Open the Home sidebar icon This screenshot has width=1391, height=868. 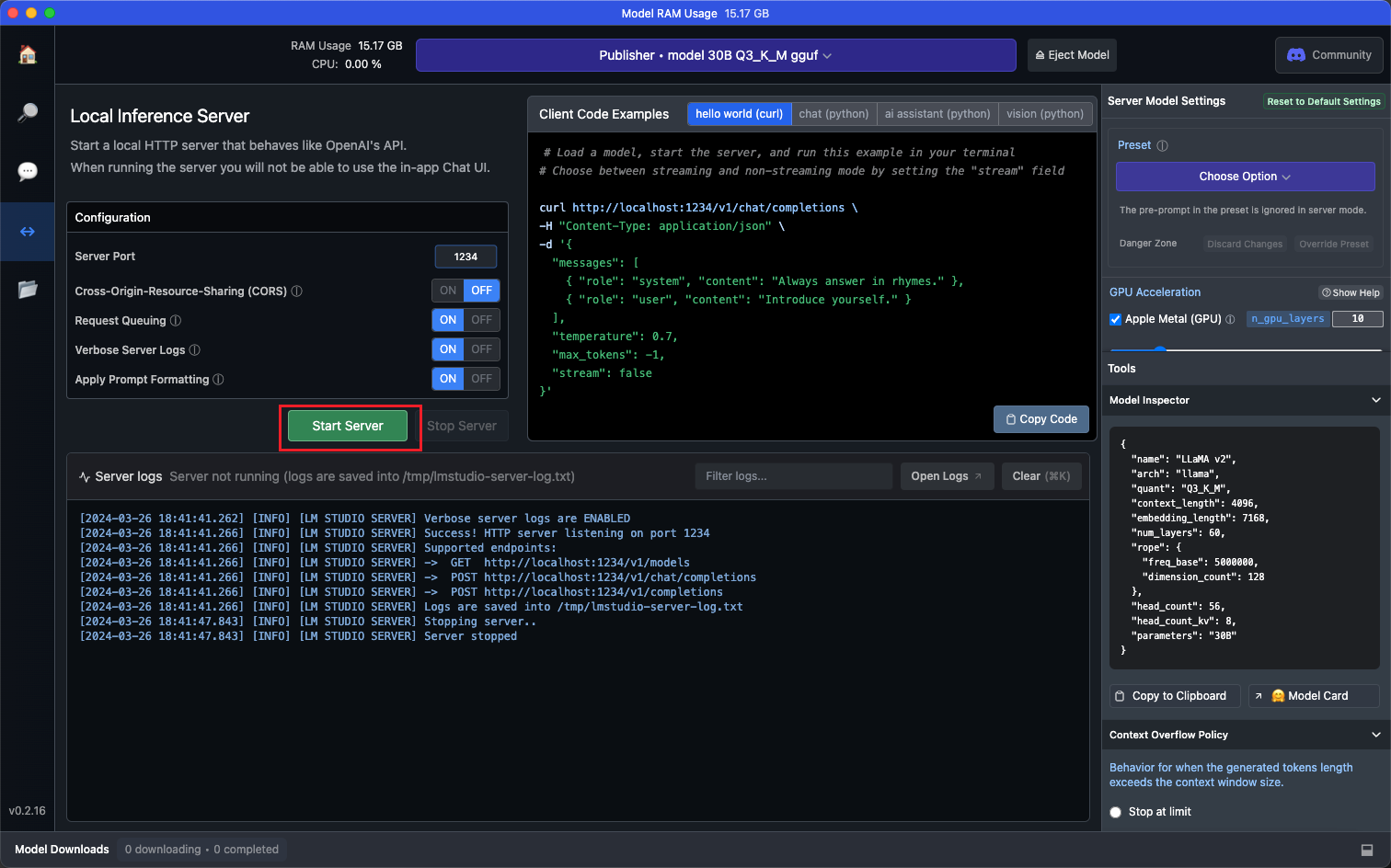(x=28, y=55)
